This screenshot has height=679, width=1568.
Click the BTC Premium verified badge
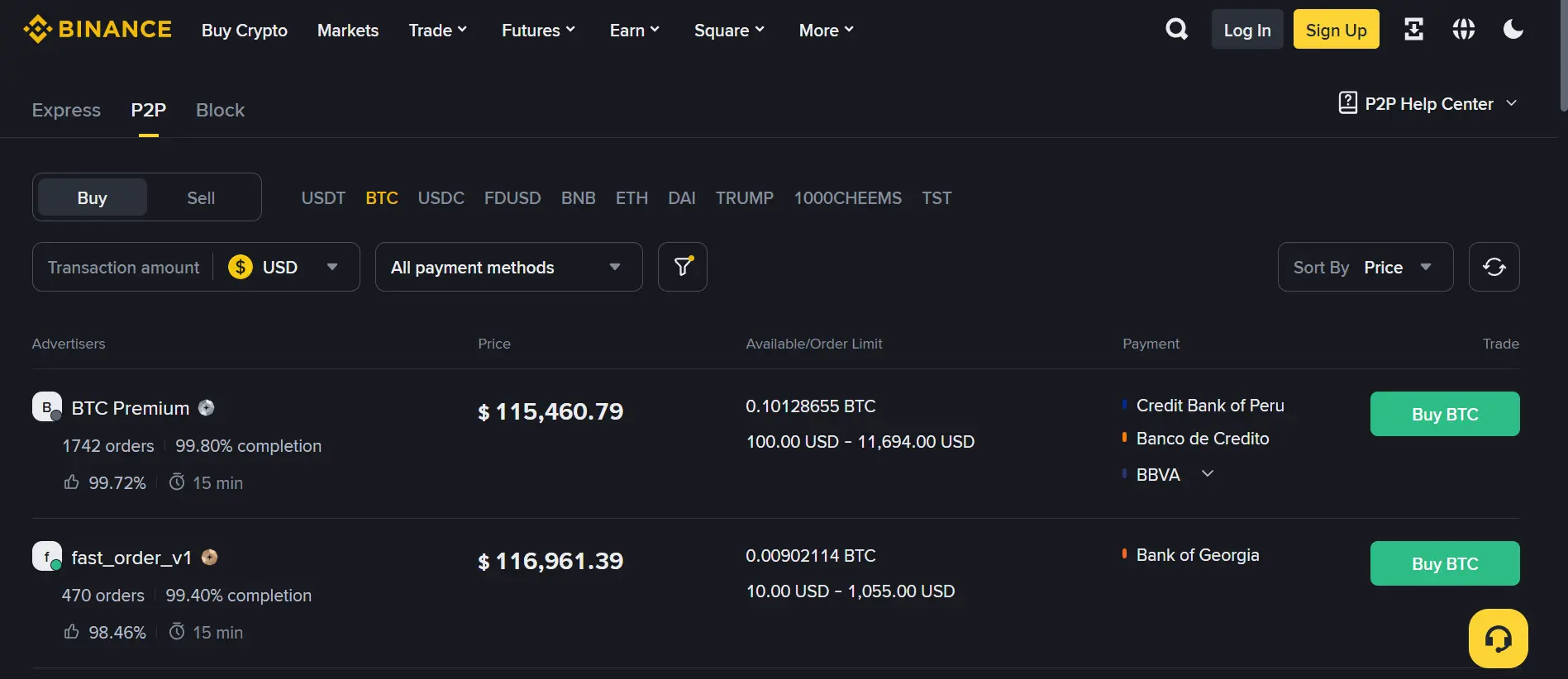pyautogui.click(x=207, y=407)
